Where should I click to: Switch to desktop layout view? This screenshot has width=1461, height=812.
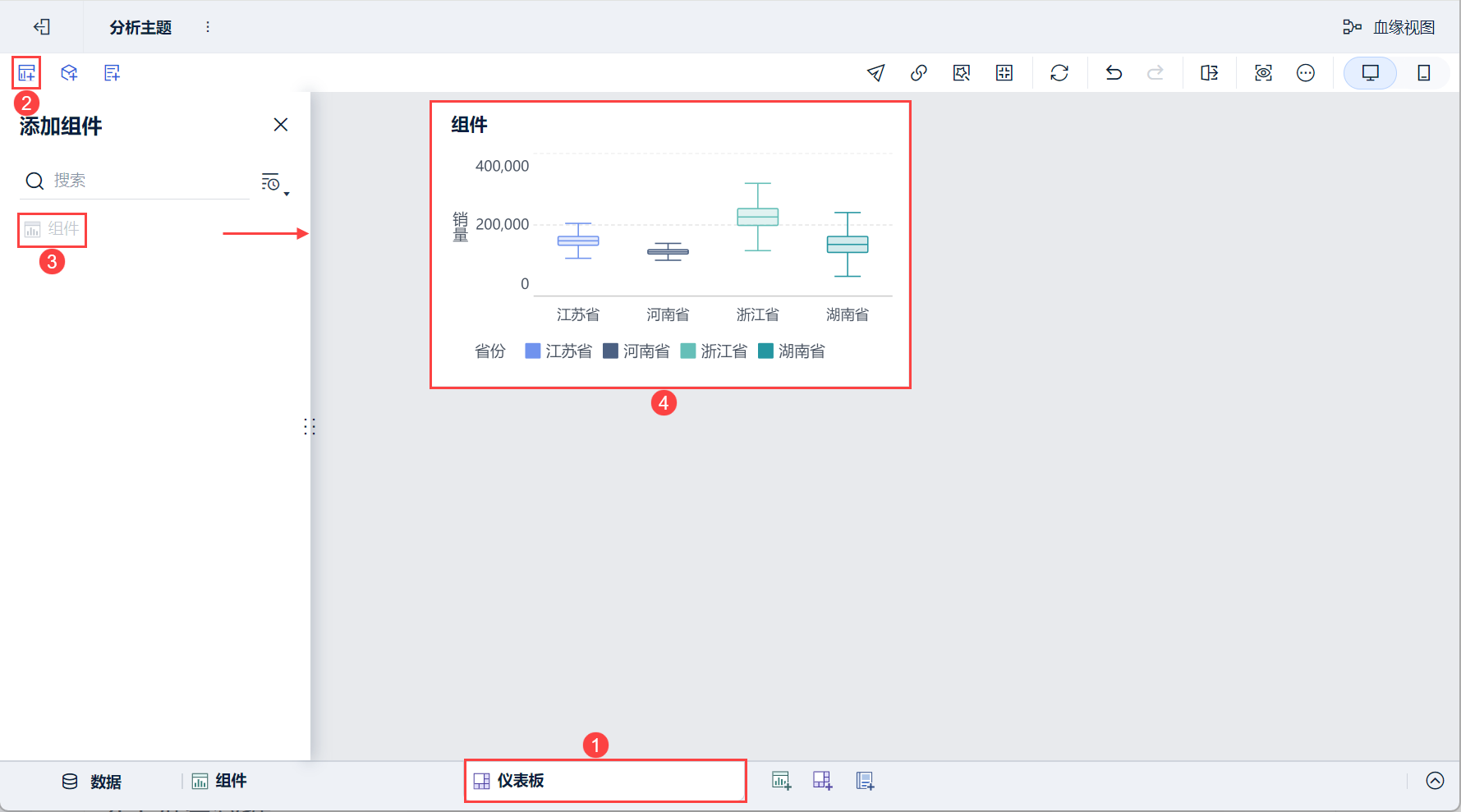(x=1371, y=73)
